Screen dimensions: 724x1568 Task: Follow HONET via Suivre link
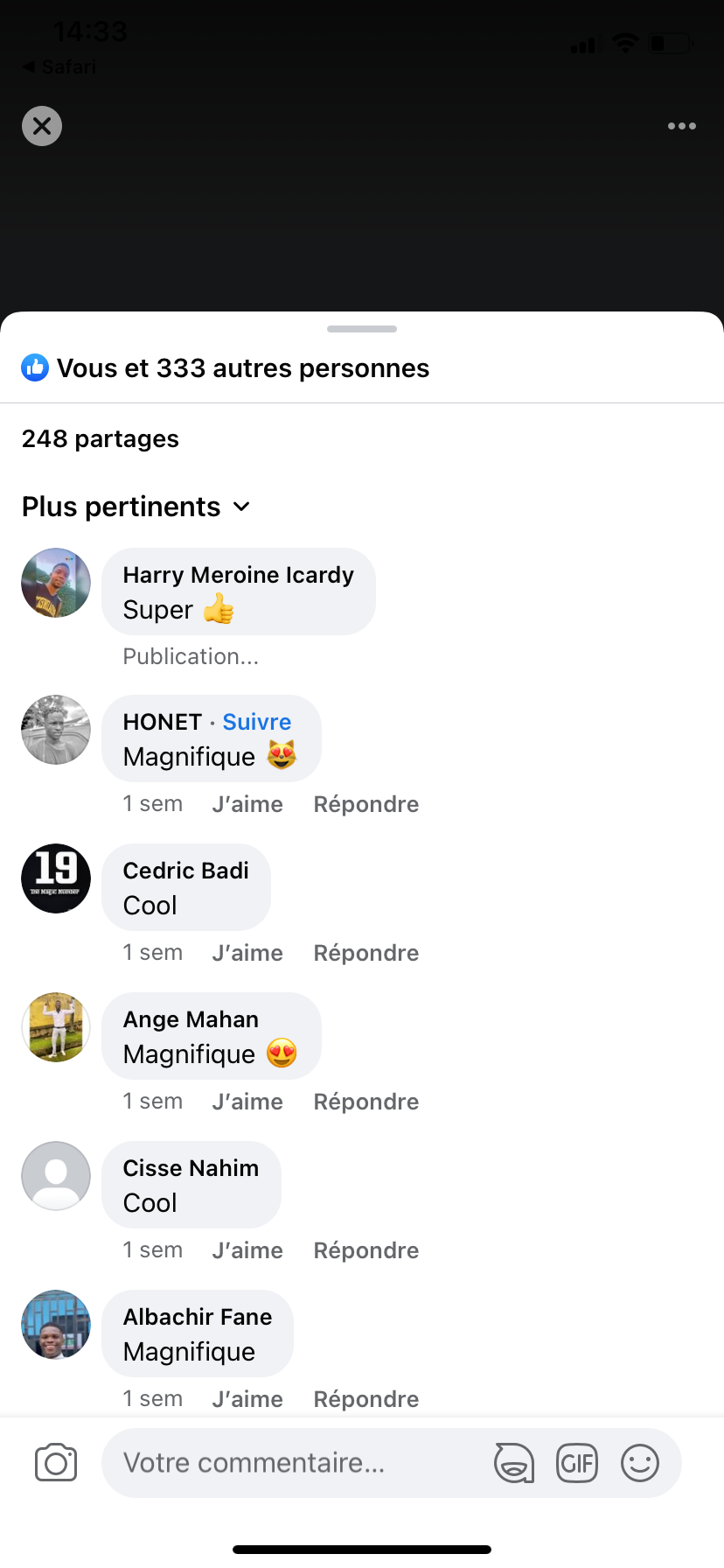tap(257, 722)
